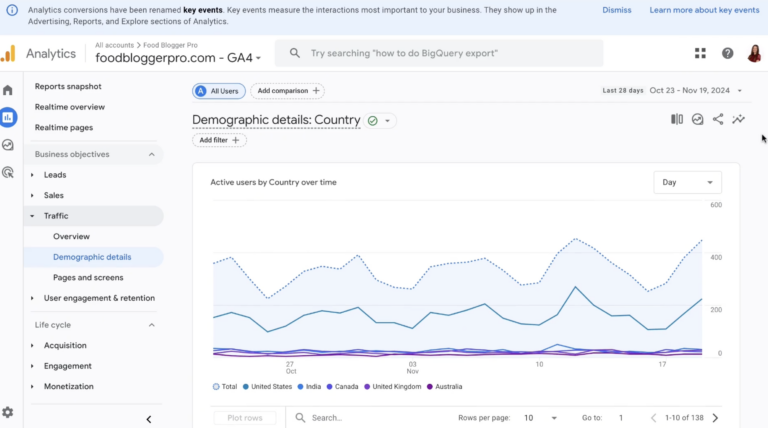Click the info icon in banner
The image size is (768, 428).
pos(12,10)
